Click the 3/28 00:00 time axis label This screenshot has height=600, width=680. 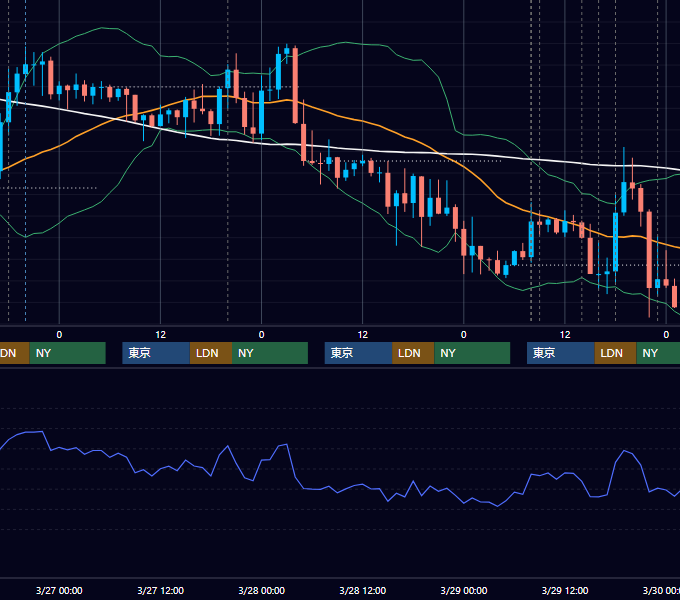262,590
